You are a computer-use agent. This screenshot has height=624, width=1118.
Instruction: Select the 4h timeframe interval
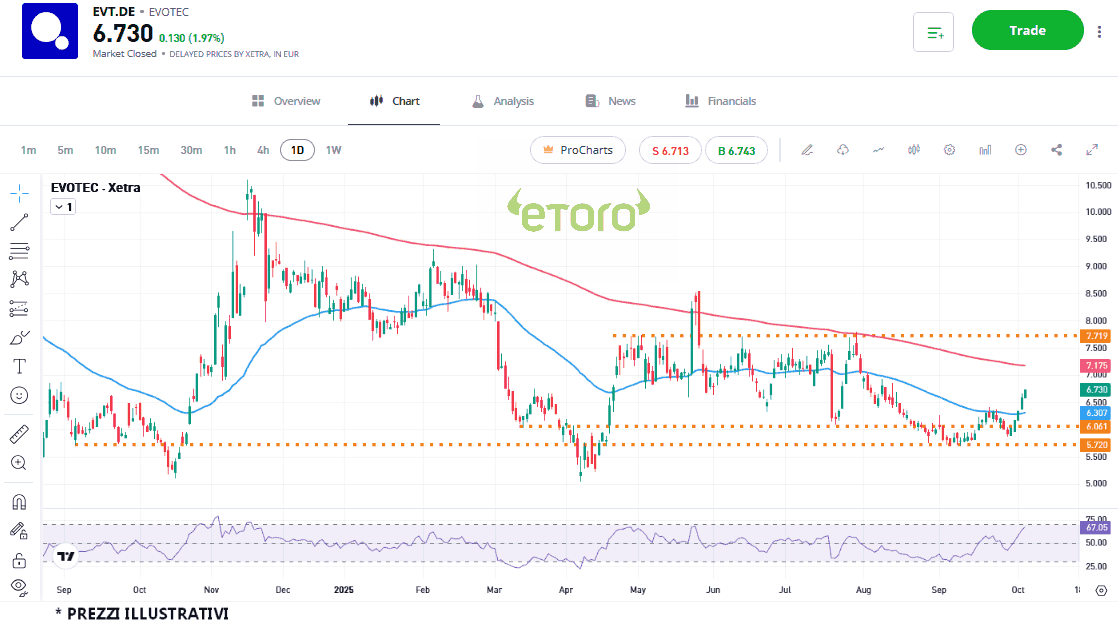[x=263, y=150]
